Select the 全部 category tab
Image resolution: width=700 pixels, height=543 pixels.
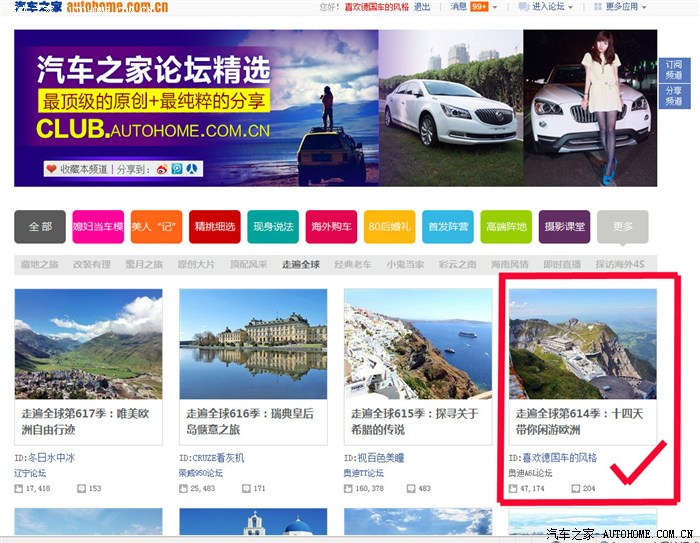40,227
